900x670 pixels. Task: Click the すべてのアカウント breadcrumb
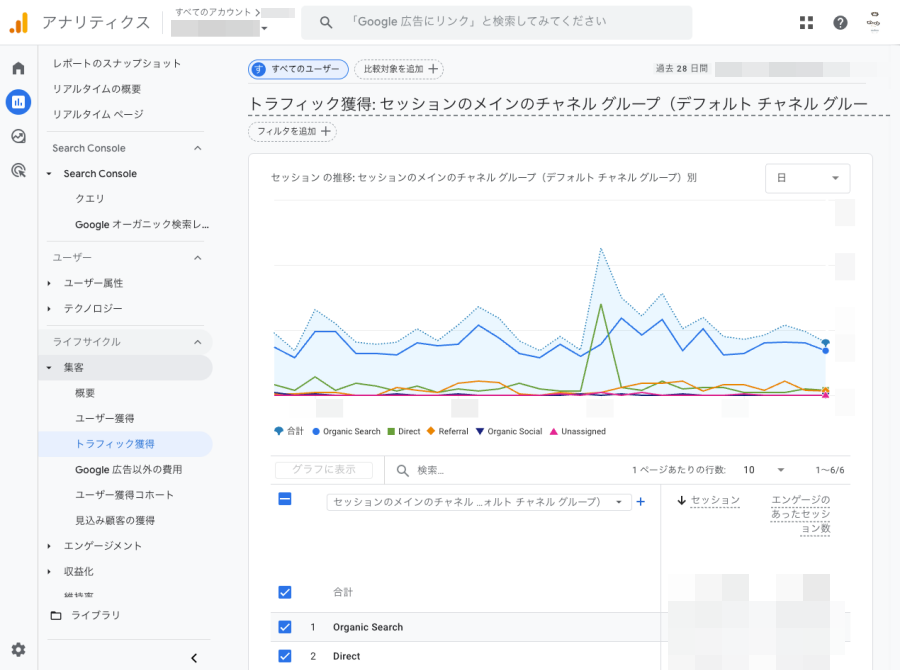click(213, 12)
